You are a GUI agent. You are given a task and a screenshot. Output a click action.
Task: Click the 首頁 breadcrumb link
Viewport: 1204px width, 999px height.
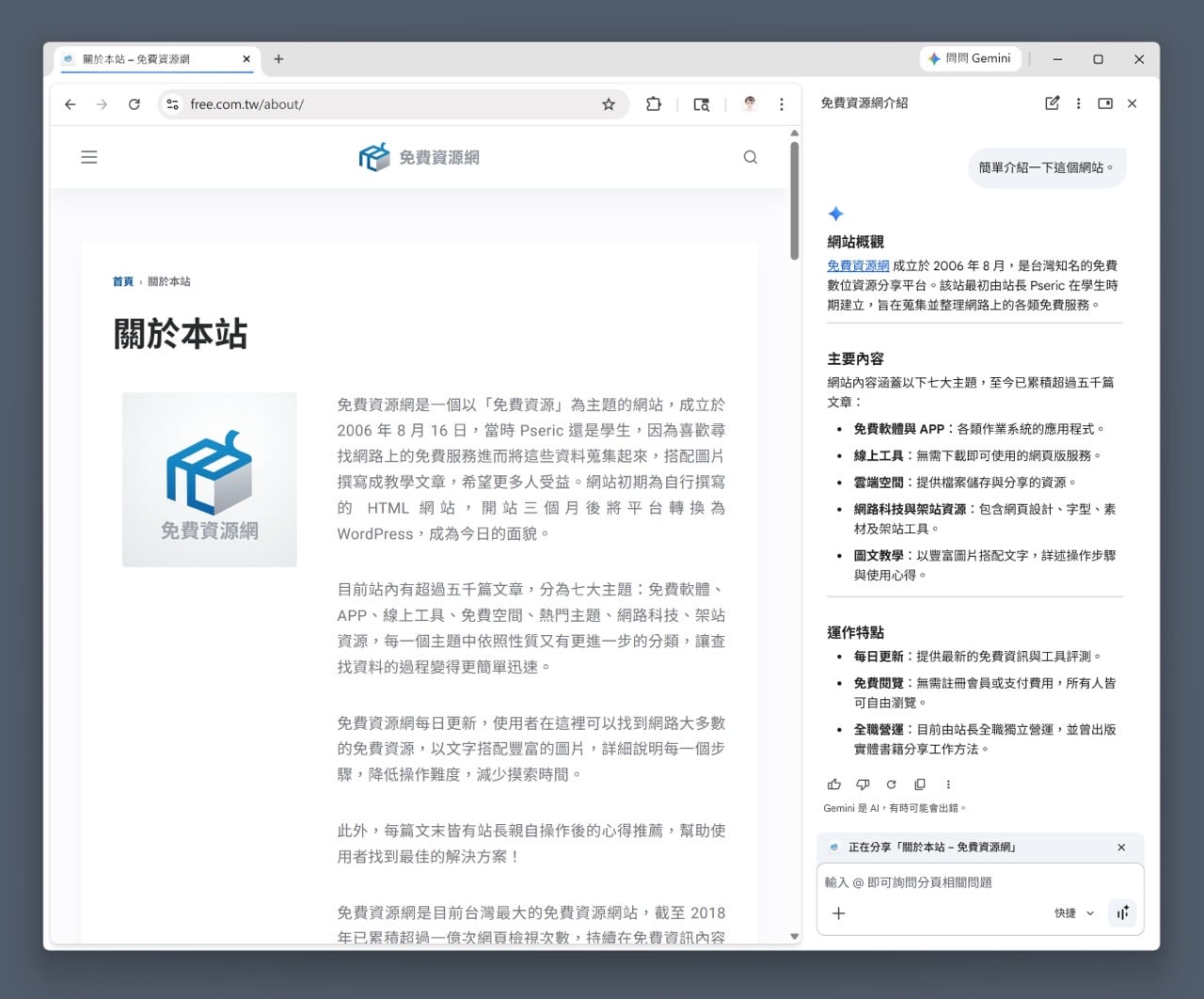[122, 281]
